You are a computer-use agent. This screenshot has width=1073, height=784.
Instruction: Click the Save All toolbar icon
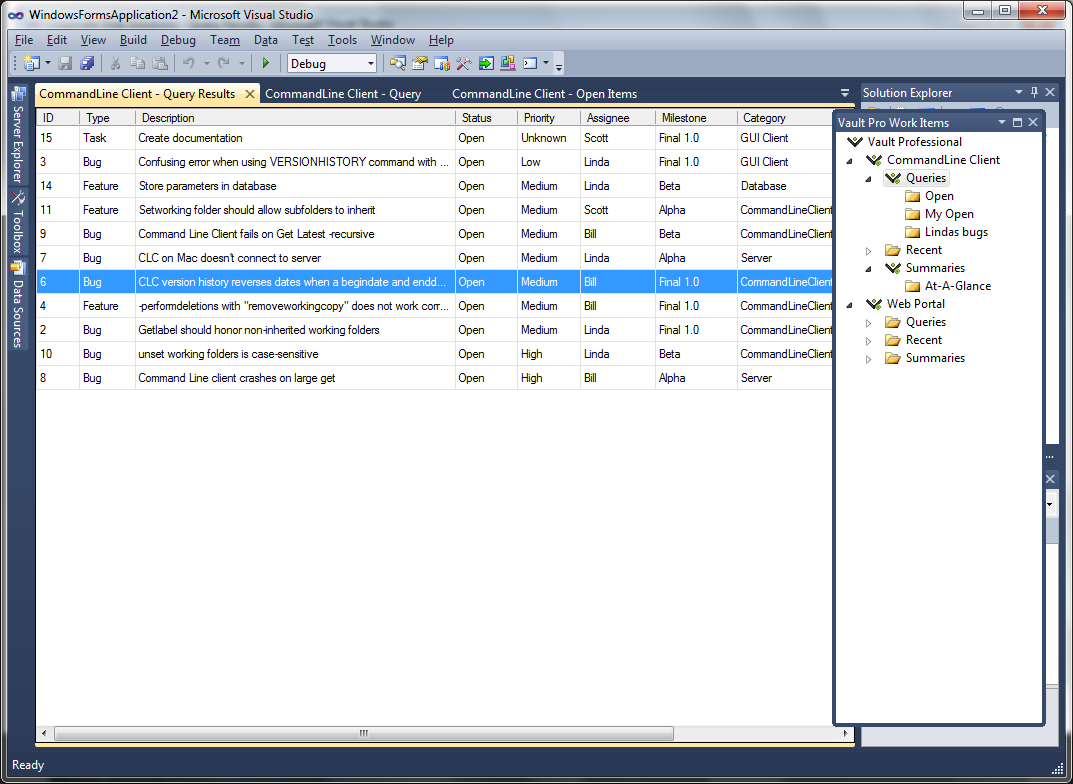click(x=87, y=63)
